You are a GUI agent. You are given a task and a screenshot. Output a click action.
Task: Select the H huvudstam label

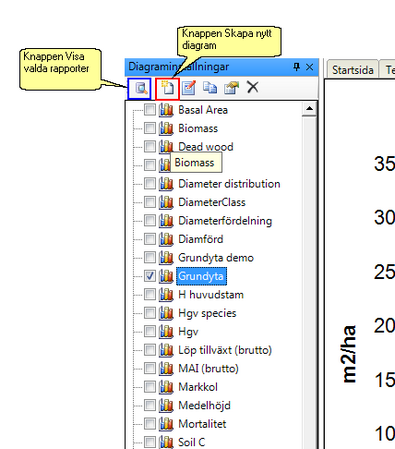[x=211, y=295]
